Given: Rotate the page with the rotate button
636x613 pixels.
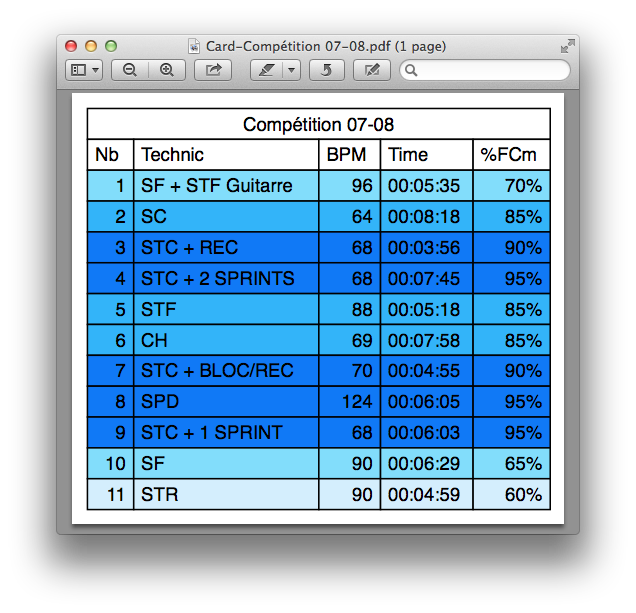Looking at the screenshot, I should click(326, 70).
